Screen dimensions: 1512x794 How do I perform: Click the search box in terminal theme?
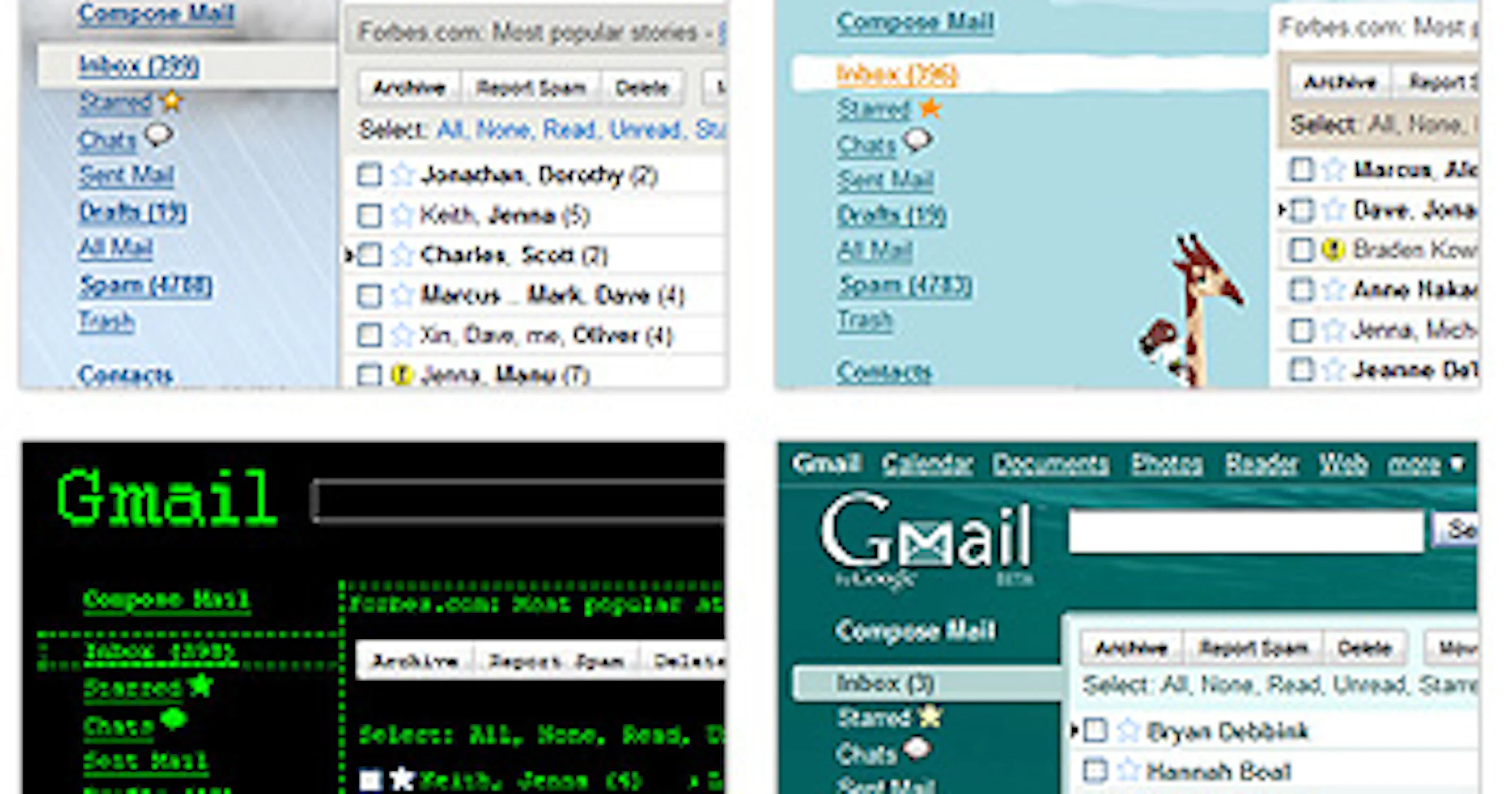pyautogui.click(x=519, y=501)
